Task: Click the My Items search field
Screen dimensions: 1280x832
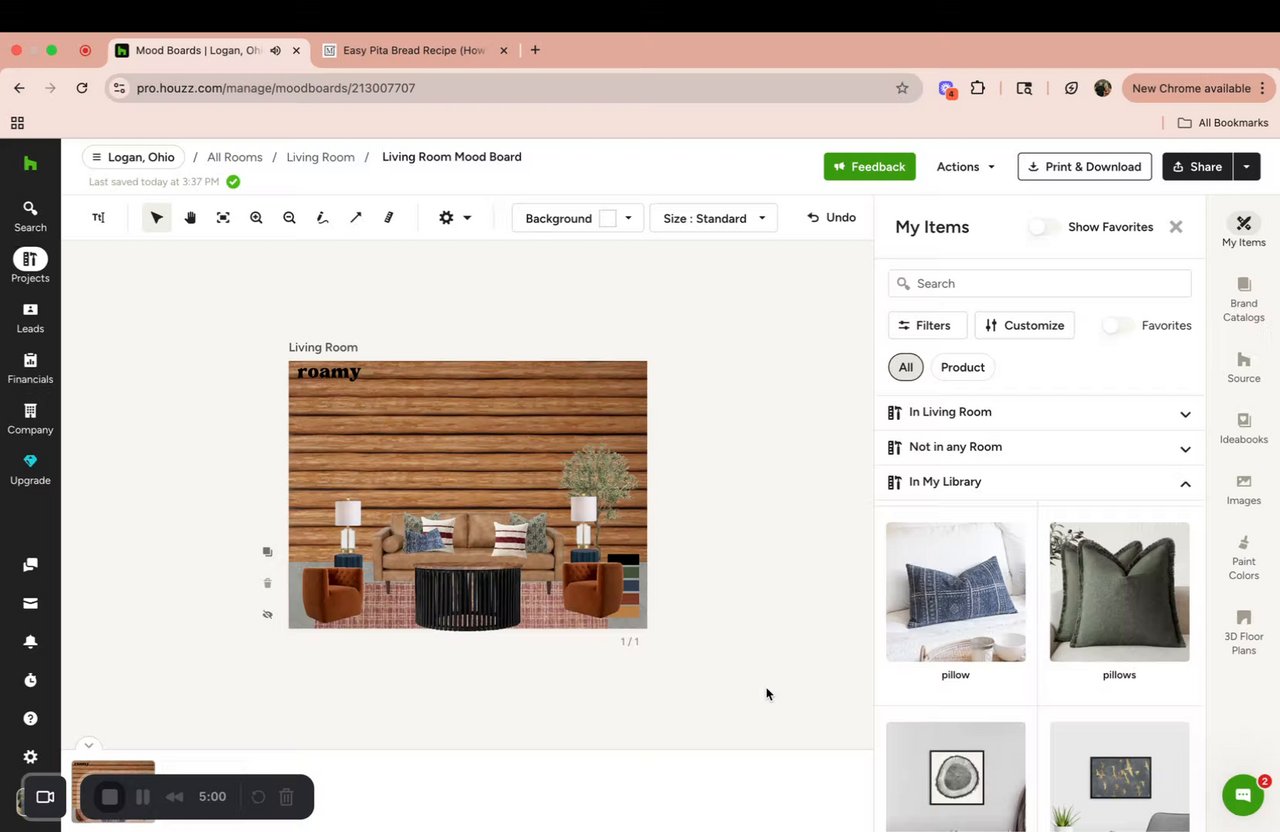Action: coord(1040,283)
